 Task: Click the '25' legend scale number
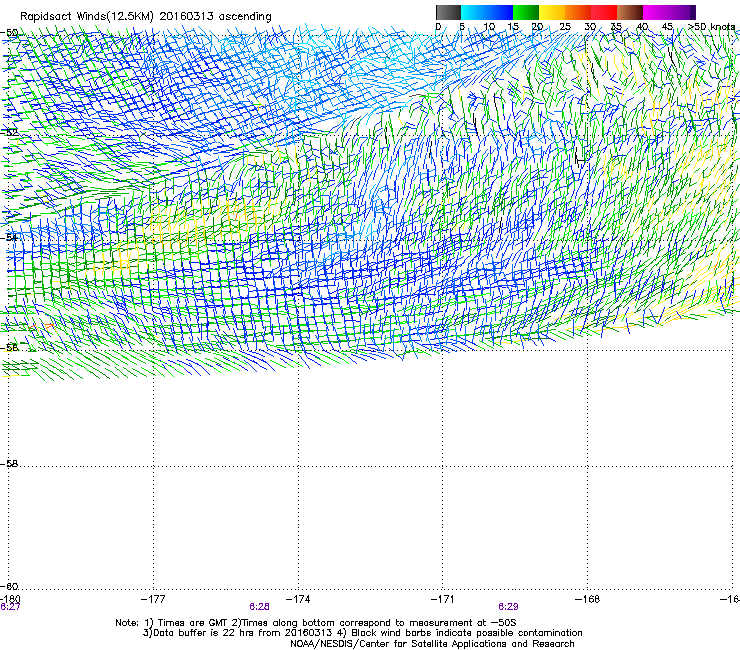click(x=565, y=27)
